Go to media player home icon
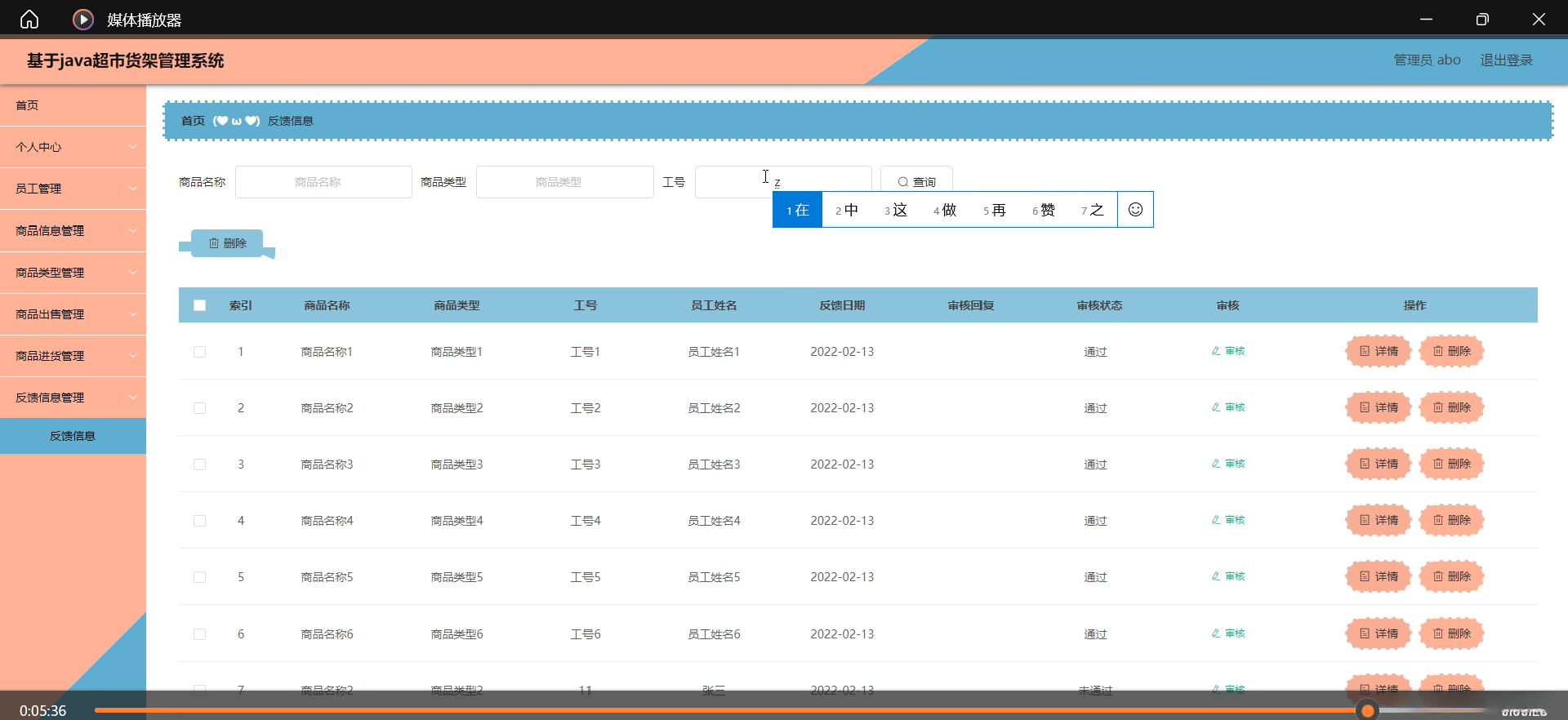 (29, 19)
